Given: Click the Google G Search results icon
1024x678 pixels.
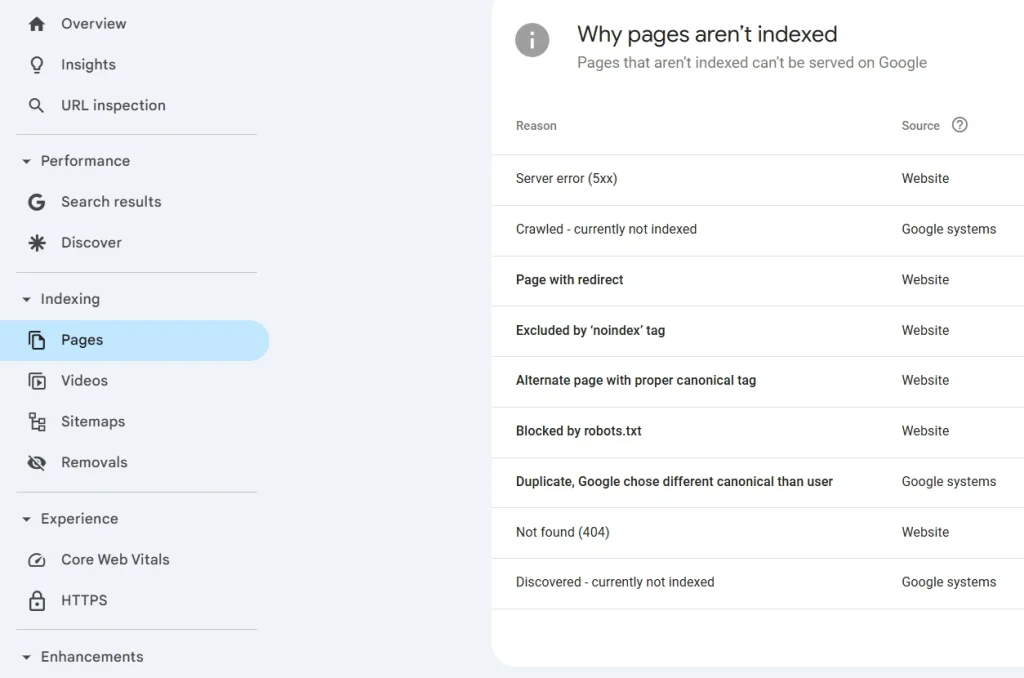Looking at the screenshot, I should 37,202.
